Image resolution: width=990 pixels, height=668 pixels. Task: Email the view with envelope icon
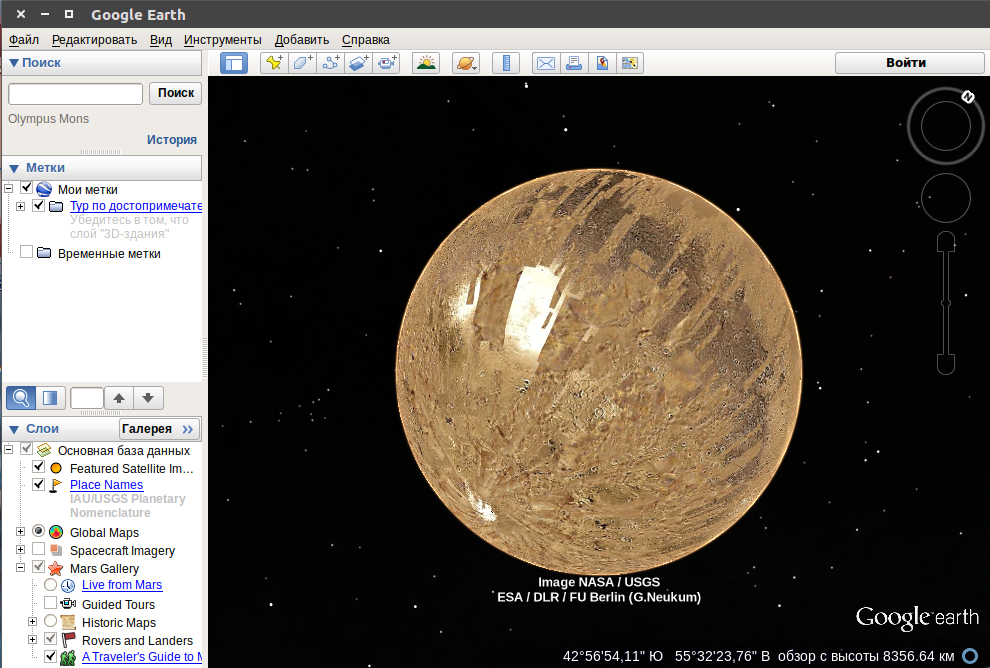pos(546,63)
